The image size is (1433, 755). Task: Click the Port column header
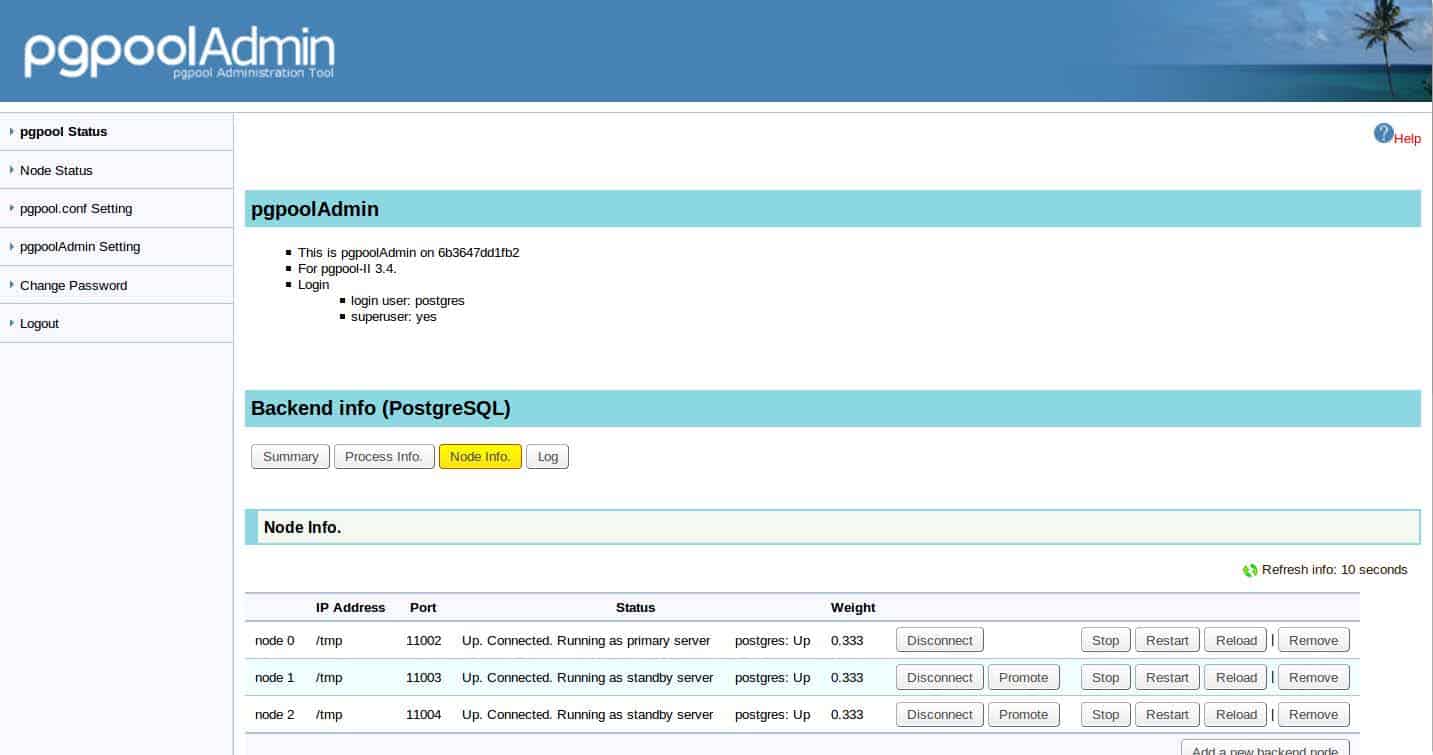coord(423,607)
